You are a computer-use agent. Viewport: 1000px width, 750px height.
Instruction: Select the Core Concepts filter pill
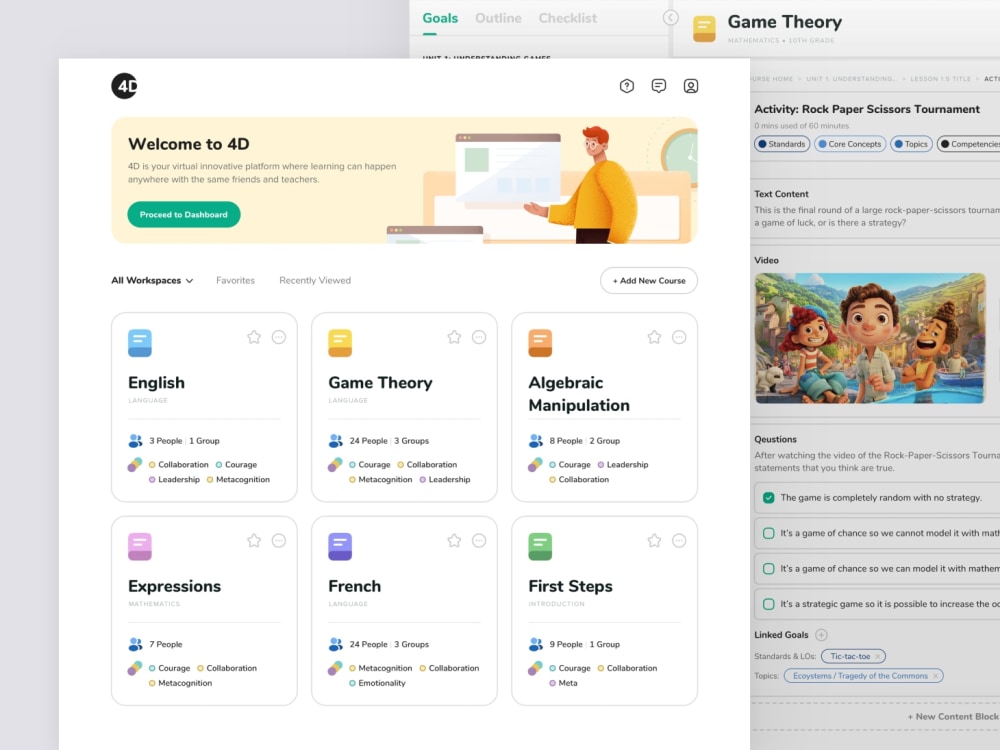pos(850,144)
